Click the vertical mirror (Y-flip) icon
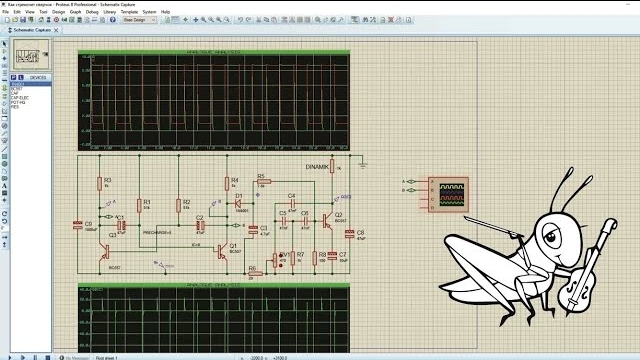This screenshot has width=640, height=360. coord(4,244)
